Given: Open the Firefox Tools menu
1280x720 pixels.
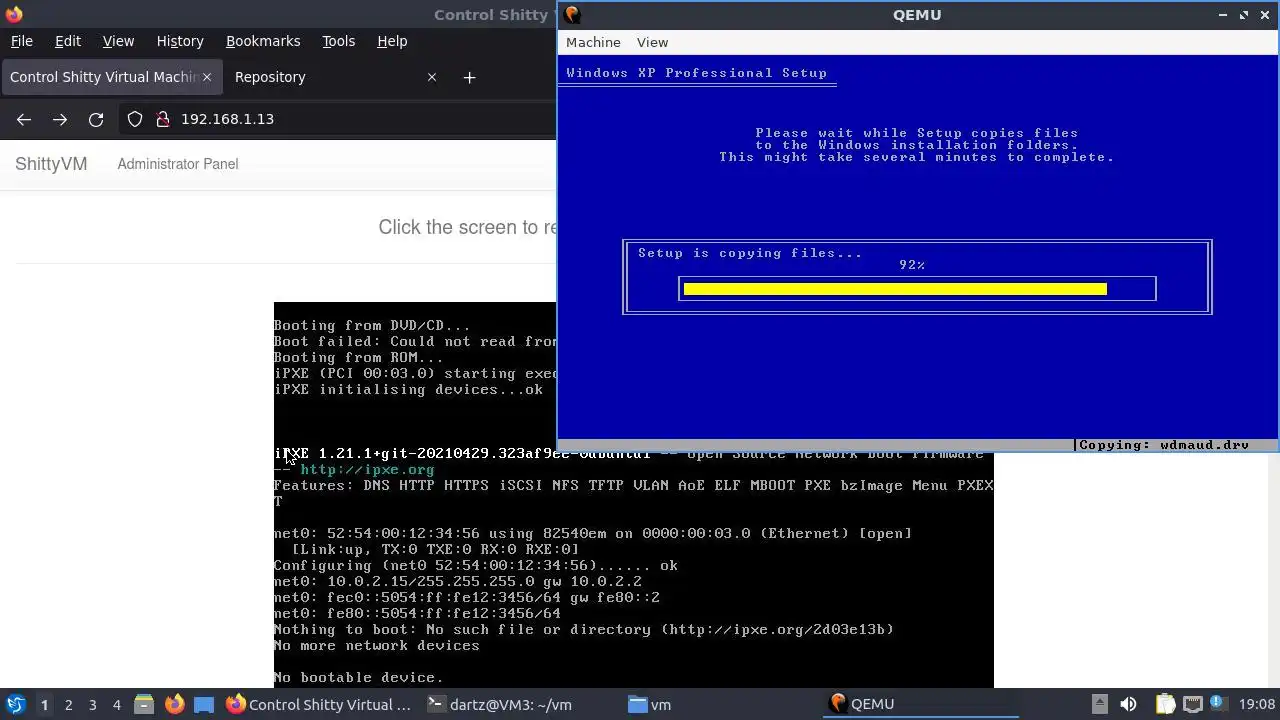Looking at the screenshot, I should [338, 41].
